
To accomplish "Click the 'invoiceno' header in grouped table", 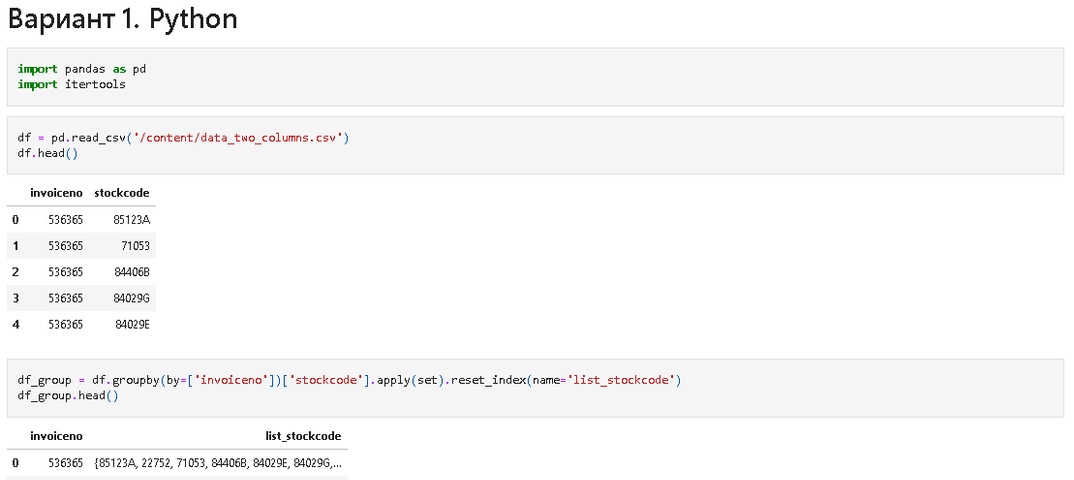I will [56, 436].
